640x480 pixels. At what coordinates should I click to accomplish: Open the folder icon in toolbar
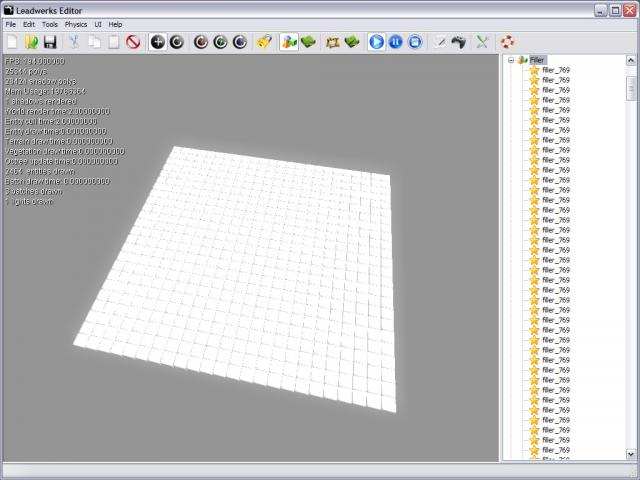point(31,42)
